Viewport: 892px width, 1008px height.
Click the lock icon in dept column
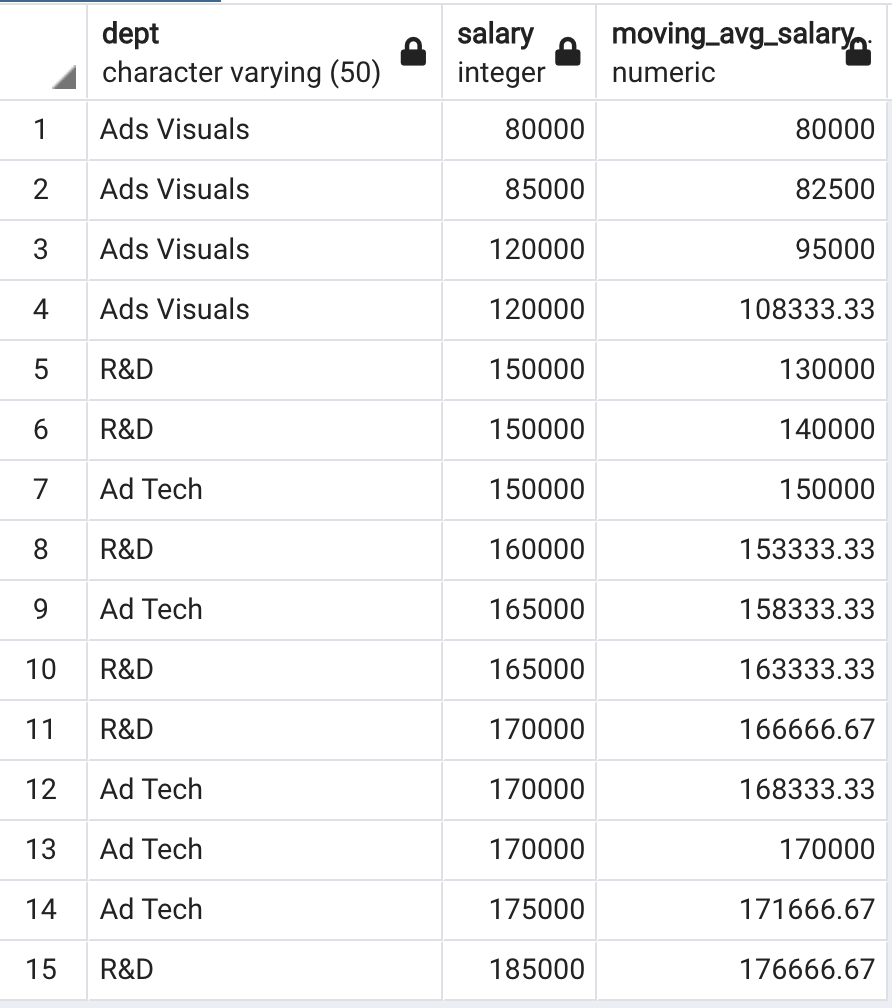coord(413,52)
